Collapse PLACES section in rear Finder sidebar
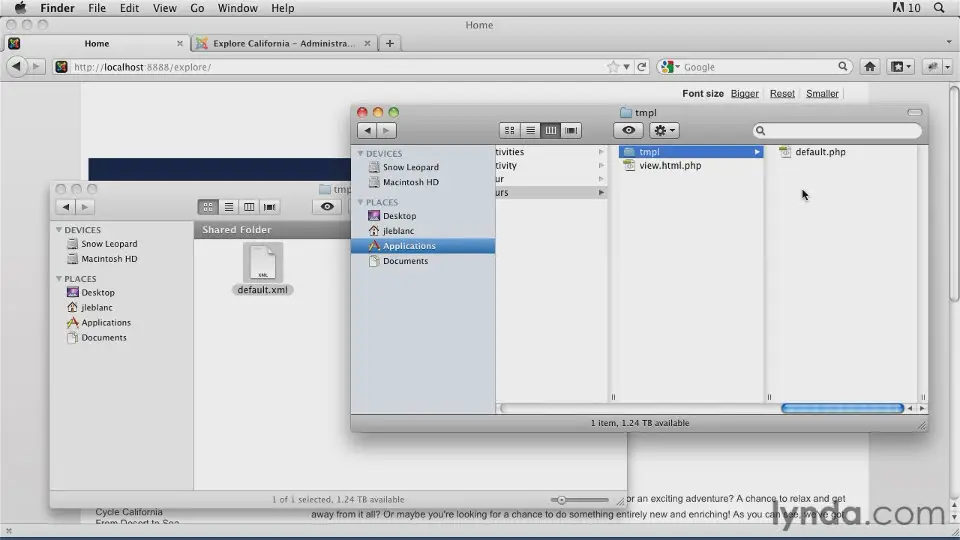This screenshot has height=540, width=960. (59, 279)
